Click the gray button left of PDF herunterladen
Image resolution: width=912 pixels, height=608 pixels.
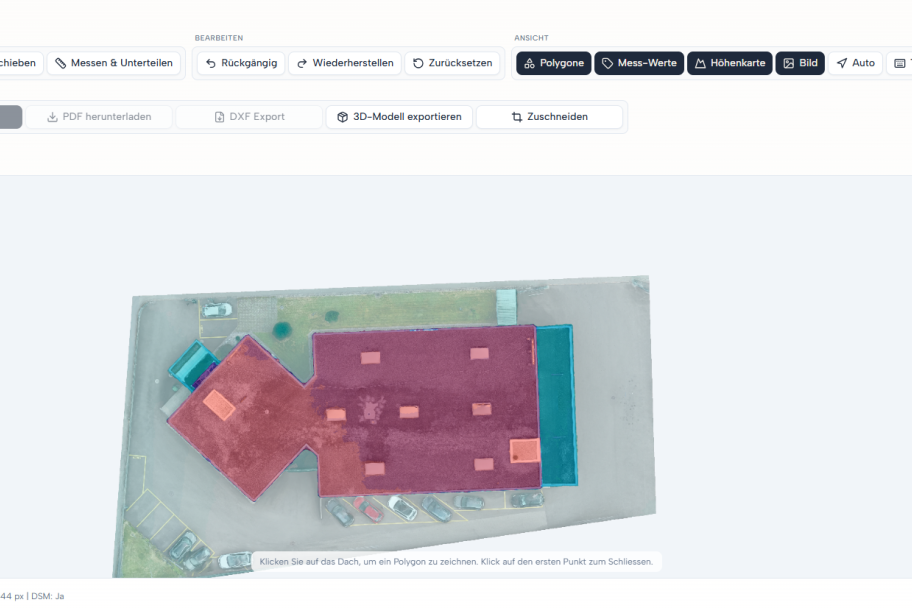10,117
